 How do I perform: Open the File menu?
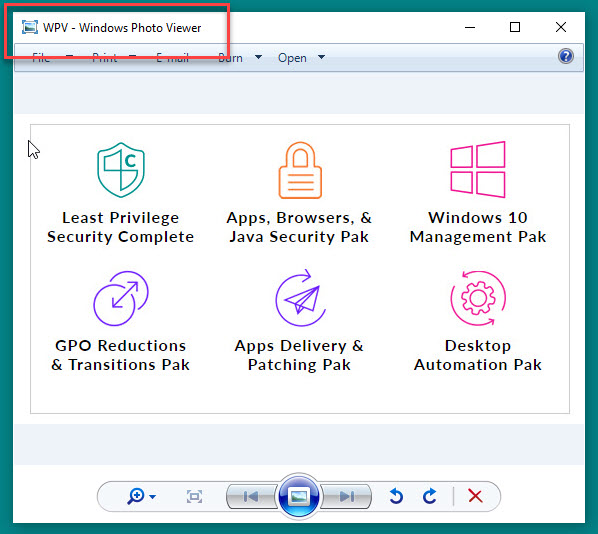point(41,58)
